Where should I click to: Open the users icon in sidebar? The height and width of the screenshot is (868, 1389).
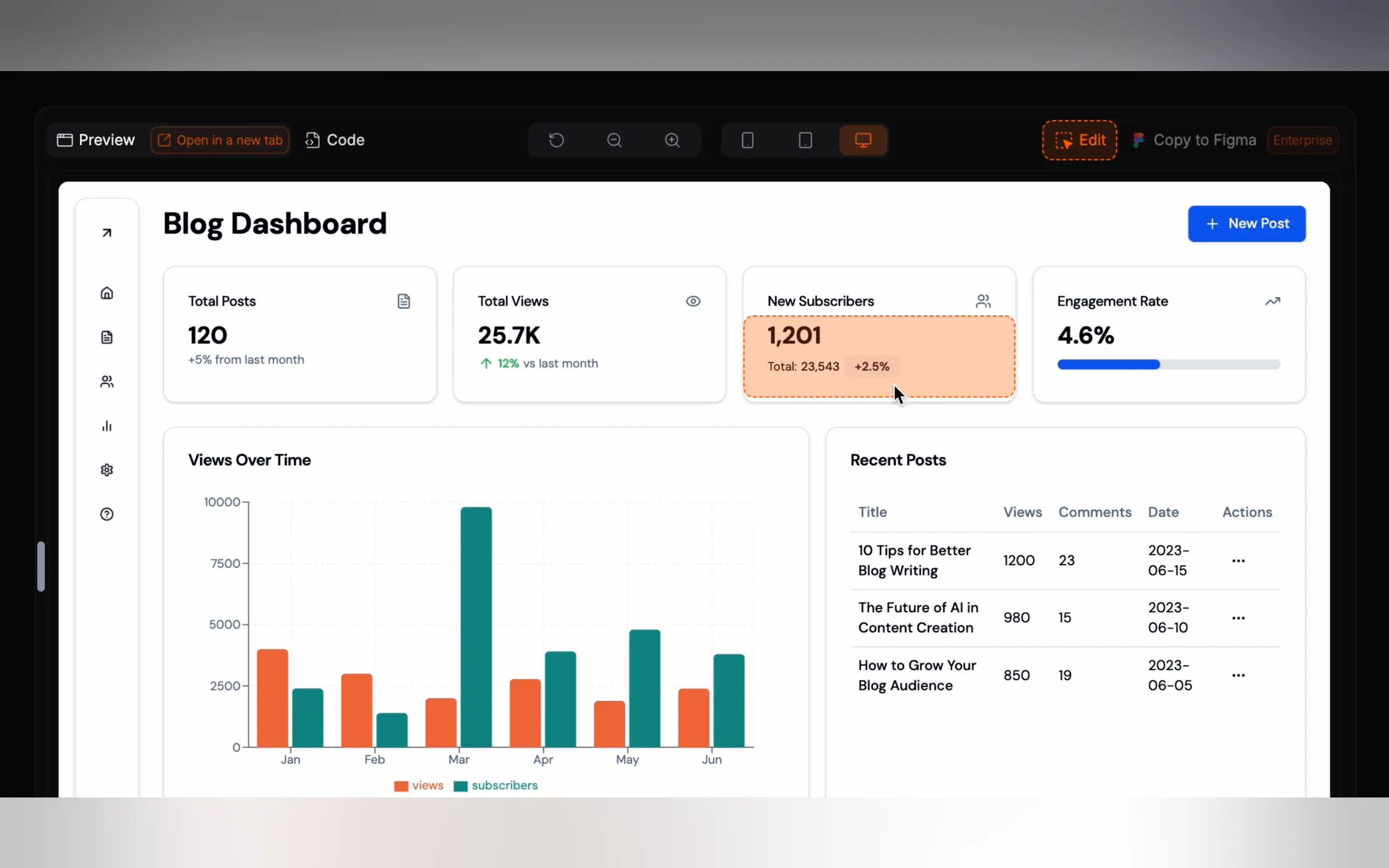[x=107, y=382]
